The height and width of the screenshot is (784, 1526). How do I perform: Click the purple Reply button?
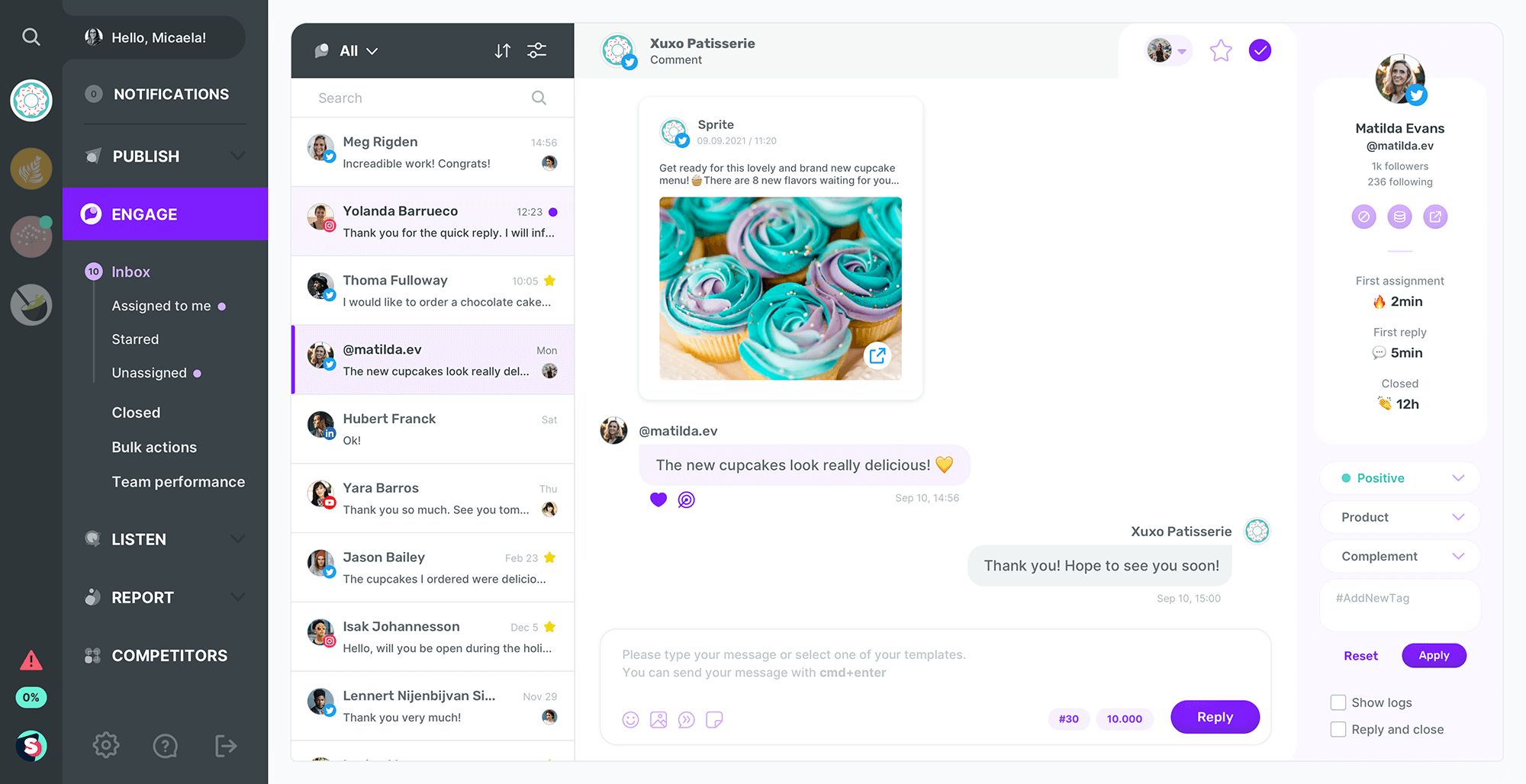pyautogui.click(x=1215, y=717)
